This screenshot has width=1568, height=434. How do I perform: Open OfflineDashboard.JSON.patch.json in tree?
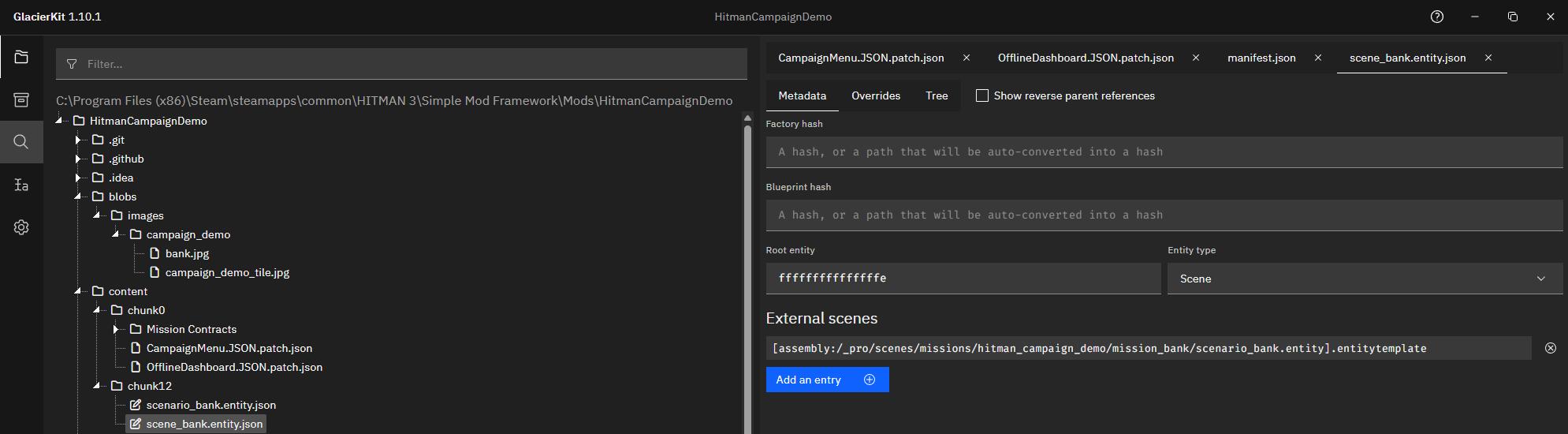pos(234,367)
